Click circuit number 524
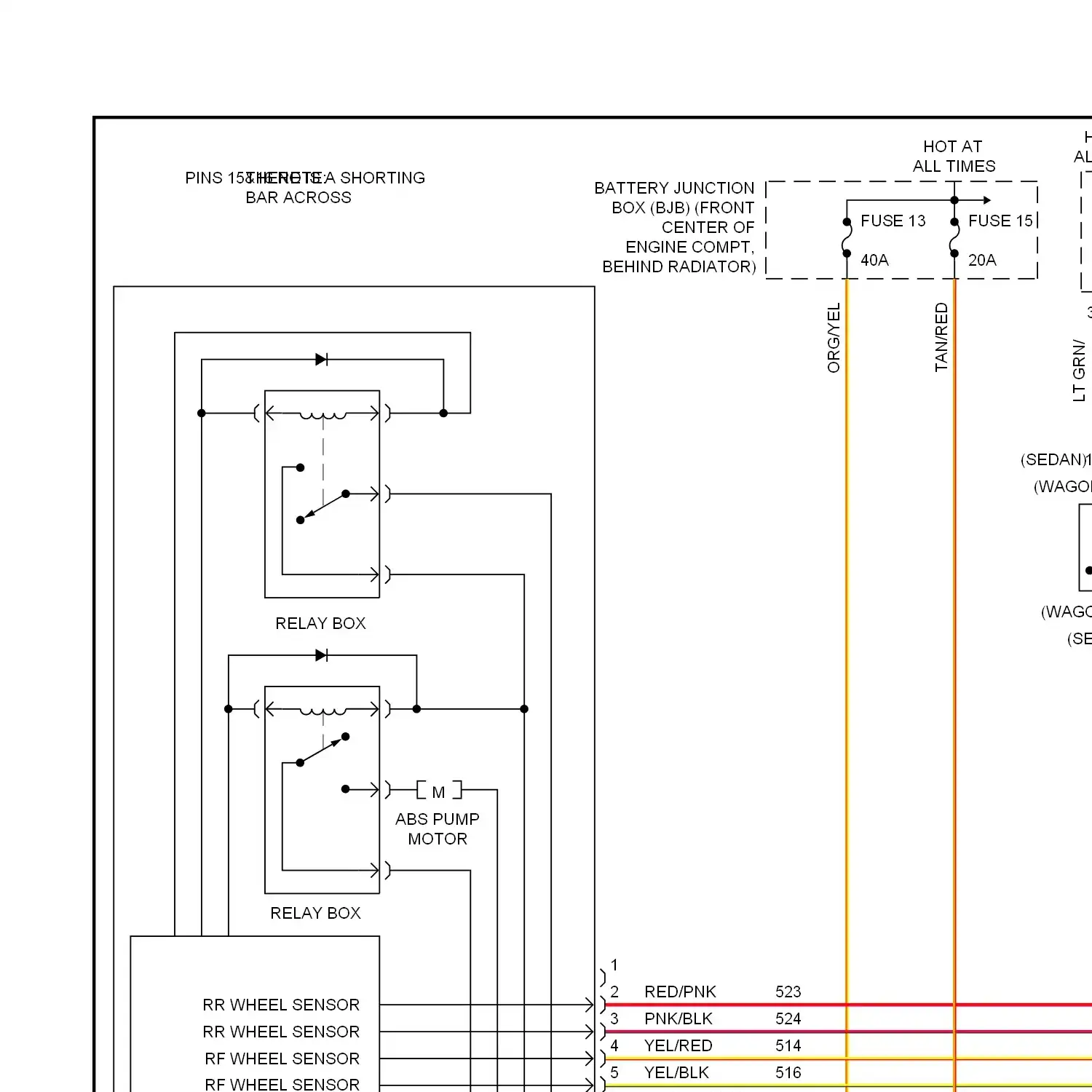1092x1092 pixels. (x=788, y=1018)
